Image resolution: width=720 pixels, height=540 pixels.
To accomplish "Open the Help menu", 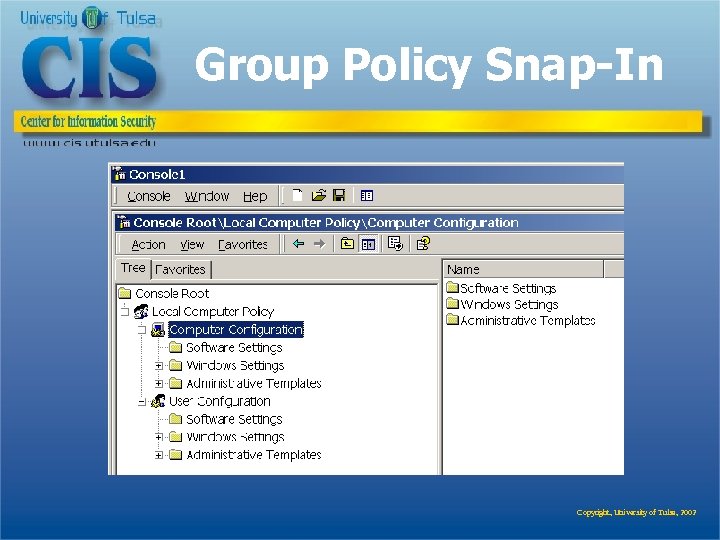I will 255,197.
